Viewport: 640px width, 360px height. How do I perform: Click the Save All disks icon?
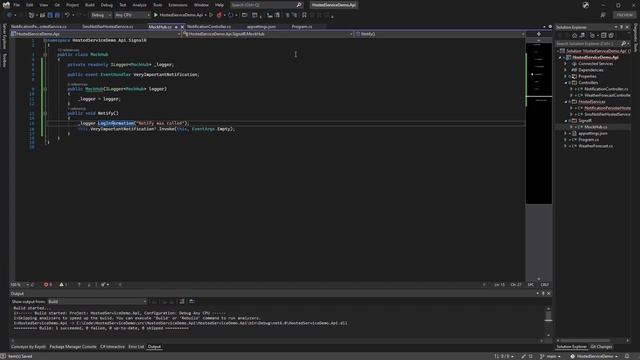(57, 15)
